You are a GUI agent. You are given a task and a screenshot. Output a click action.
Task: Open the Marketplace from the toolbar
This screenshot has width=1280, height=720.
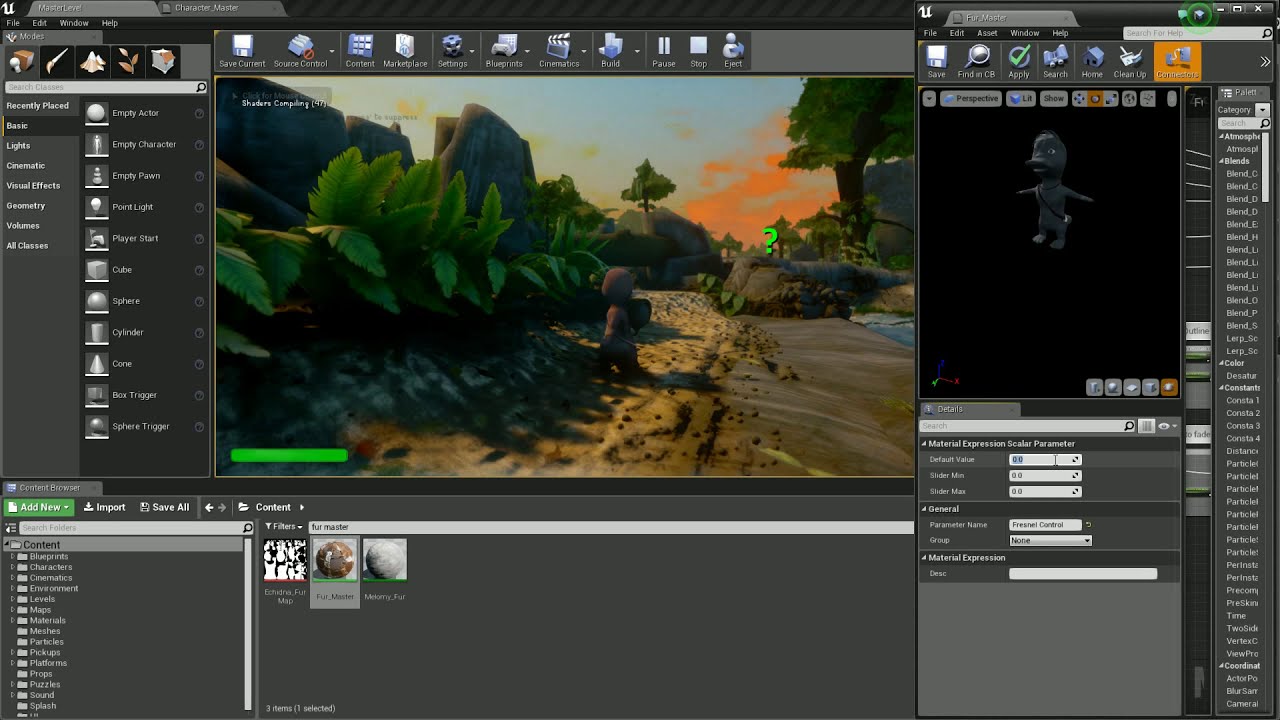tap(405, 51)
